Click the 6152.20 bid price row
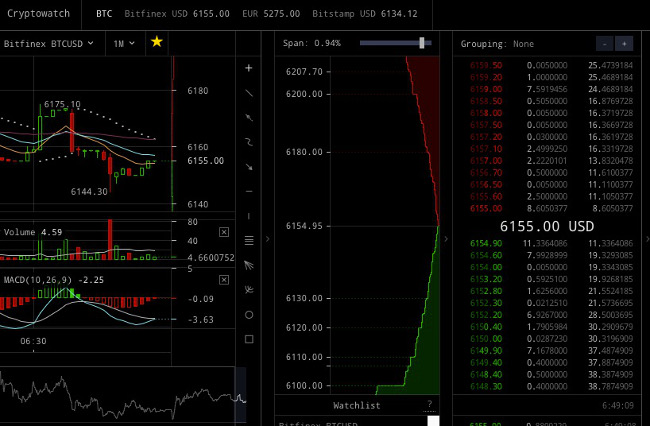 [551, 315]
